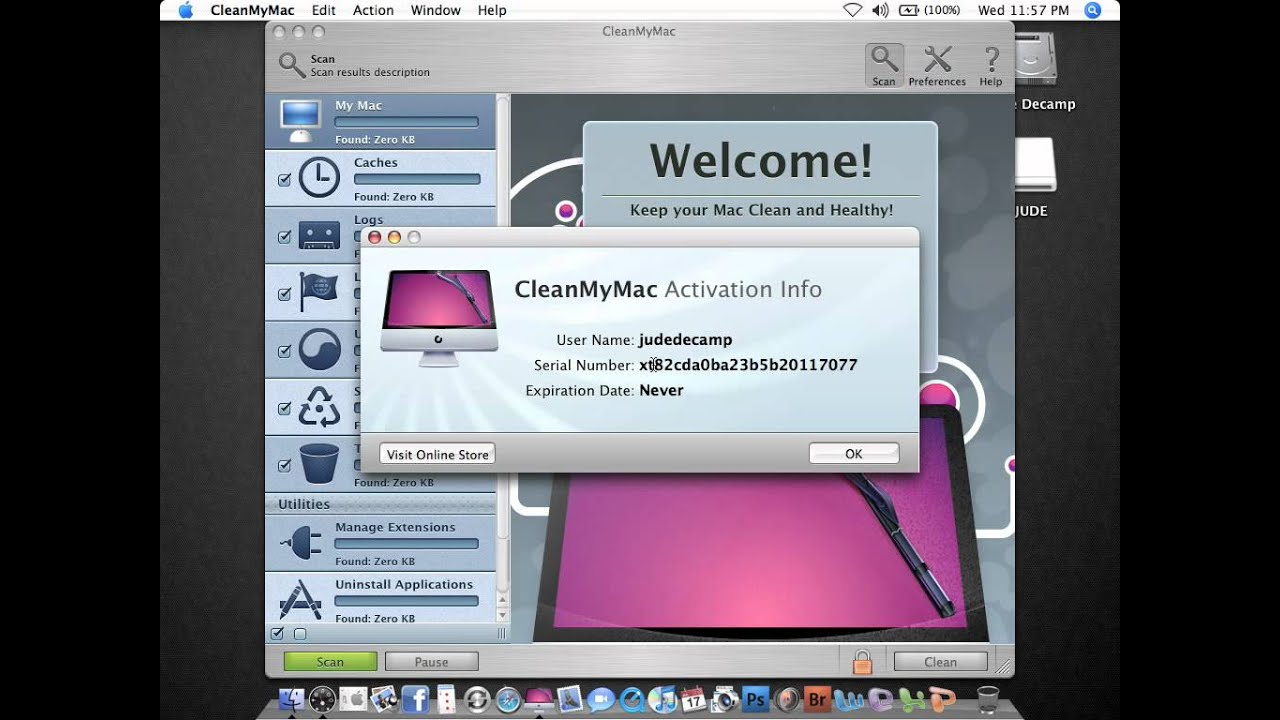Image resolution: width=1280 pixels, height=720 pixels.
Task: Select the language files flag icon
Action: pyautogui.click(x=320, y=293)
